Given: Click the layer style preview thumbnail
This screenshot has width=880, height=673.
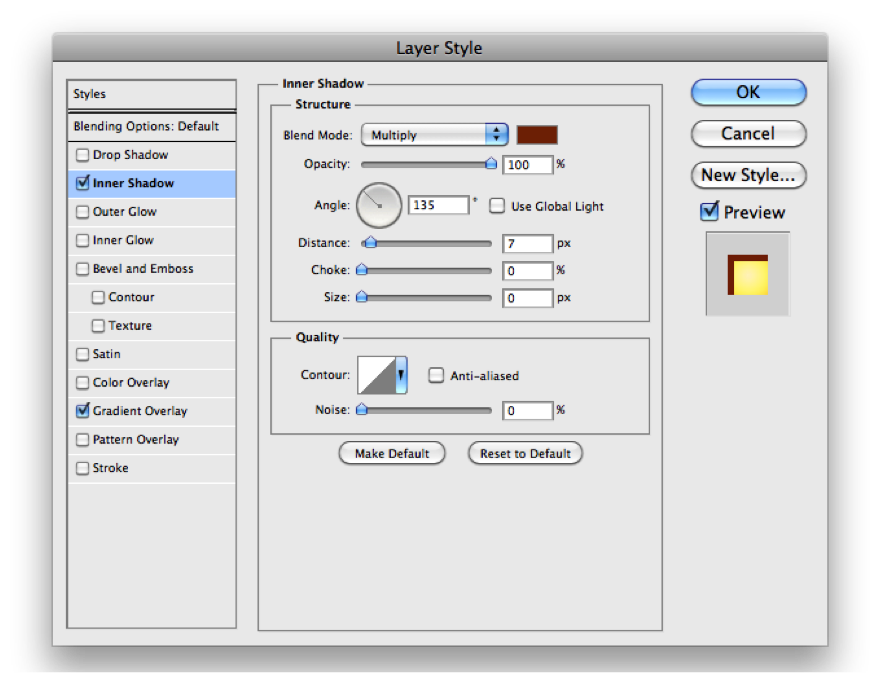Looking at the screenshot, I should click(747, 274).
